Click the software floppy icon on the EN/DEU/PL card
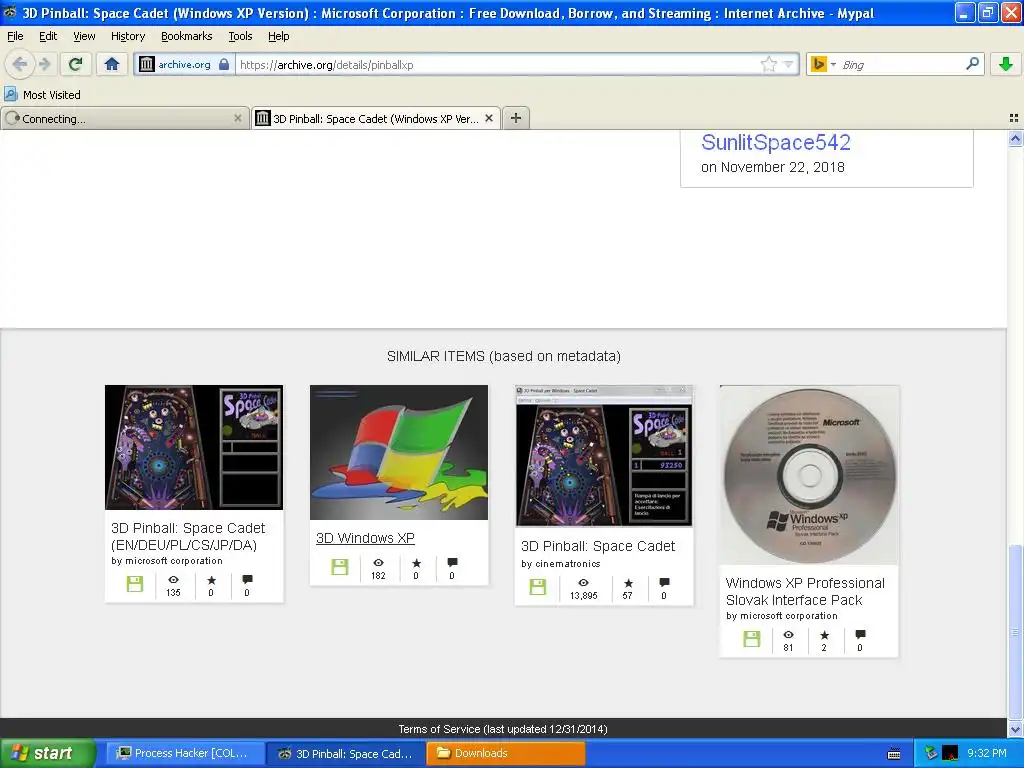Viewport: 1024px width, 768px height. (135, 584)
